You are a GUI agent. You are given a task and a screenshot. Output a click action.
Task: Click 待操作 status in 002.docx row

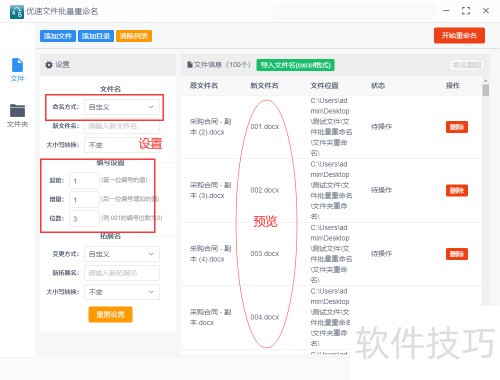(382, 190)
